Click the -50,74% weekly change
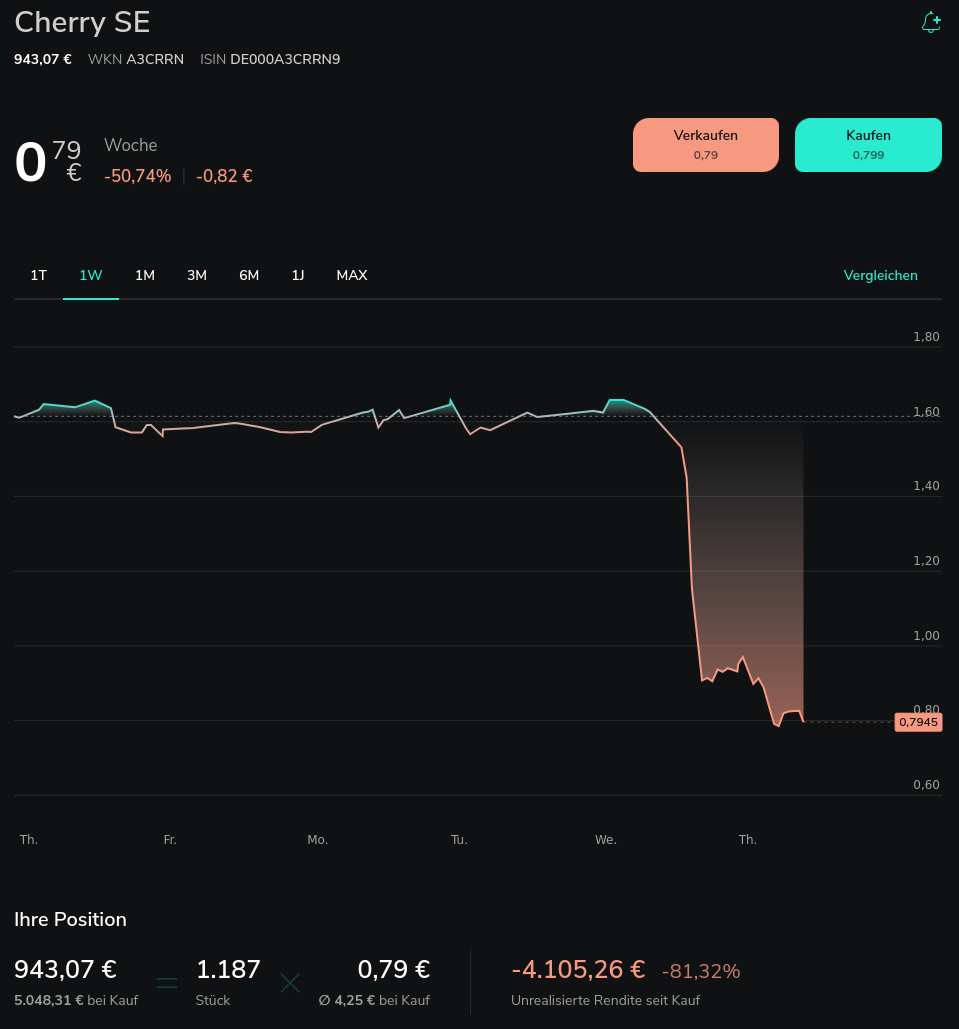Screen dimensions: 959x1029 138,176
